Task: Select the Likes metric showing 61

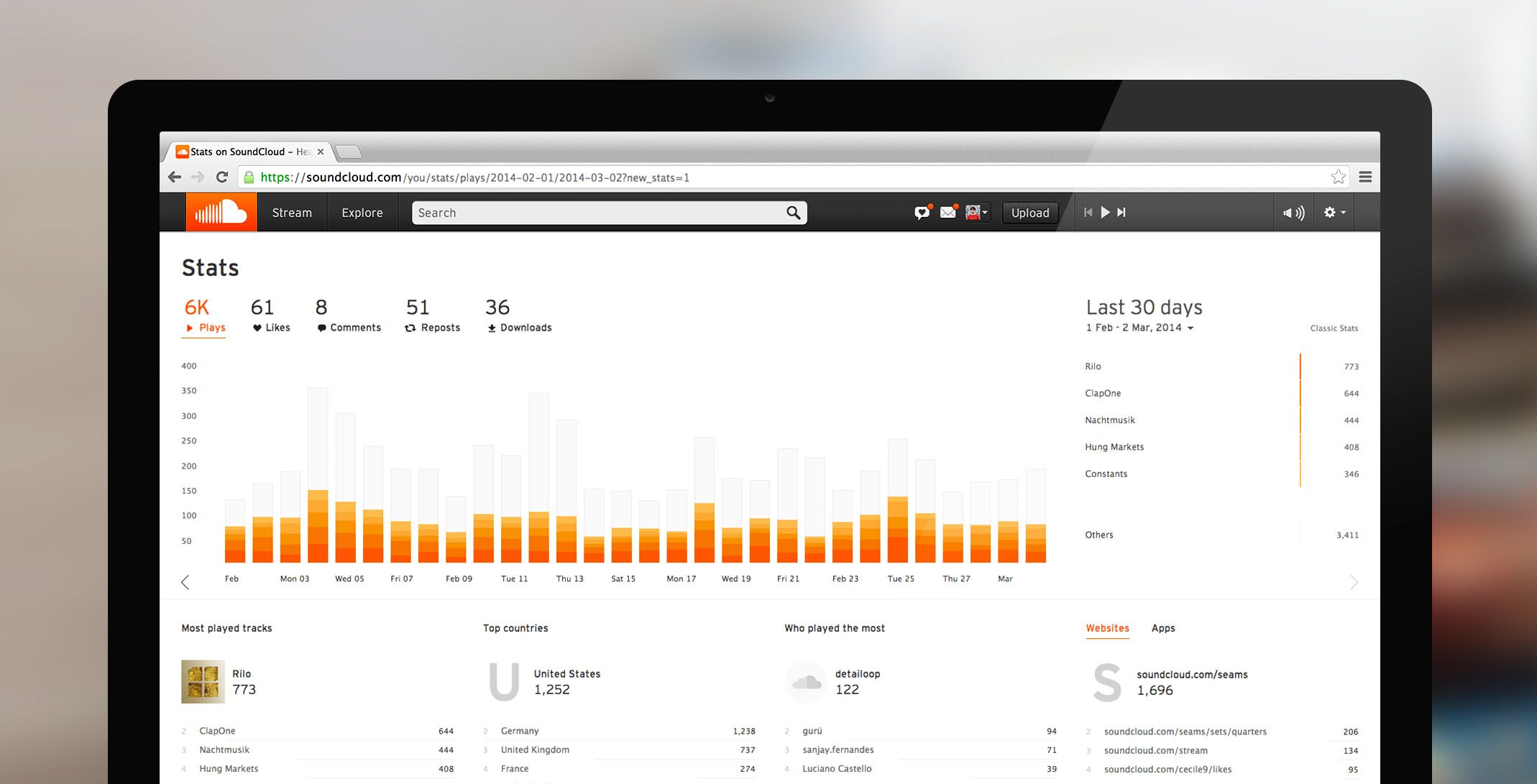Action: point(270,316)
